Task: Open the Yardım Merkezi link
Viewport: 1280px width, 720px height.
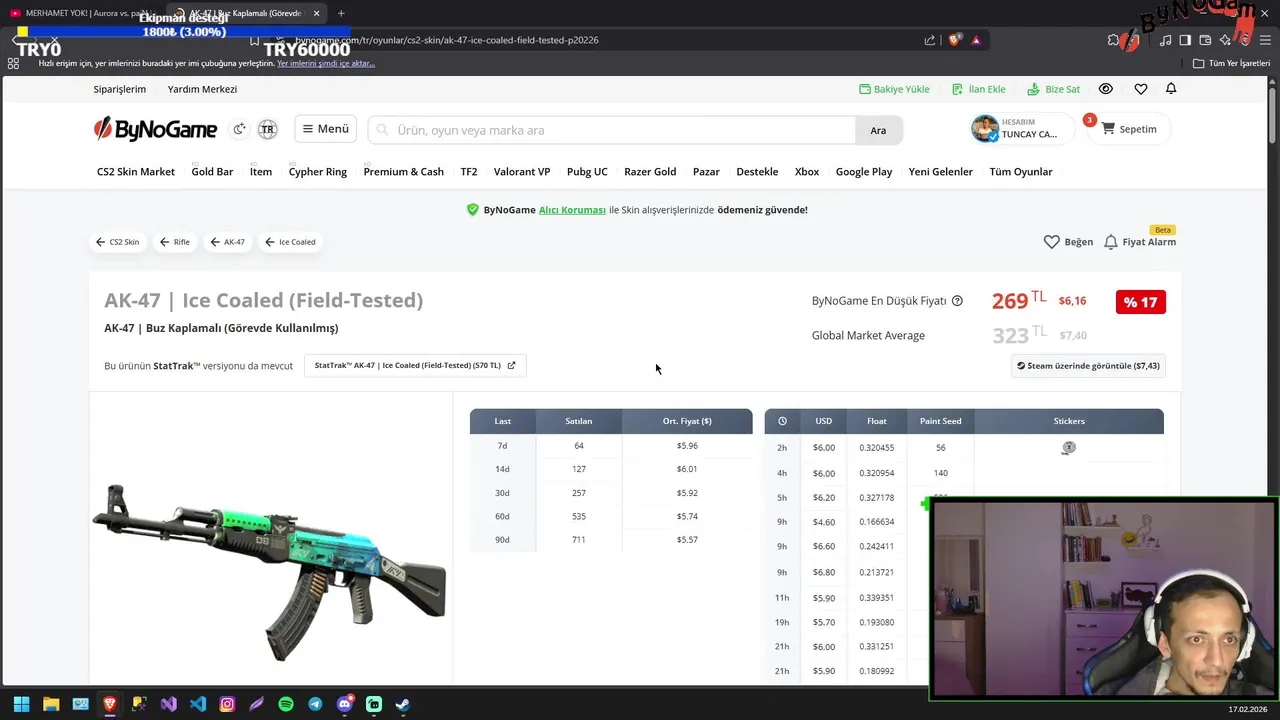Action: 202,89
